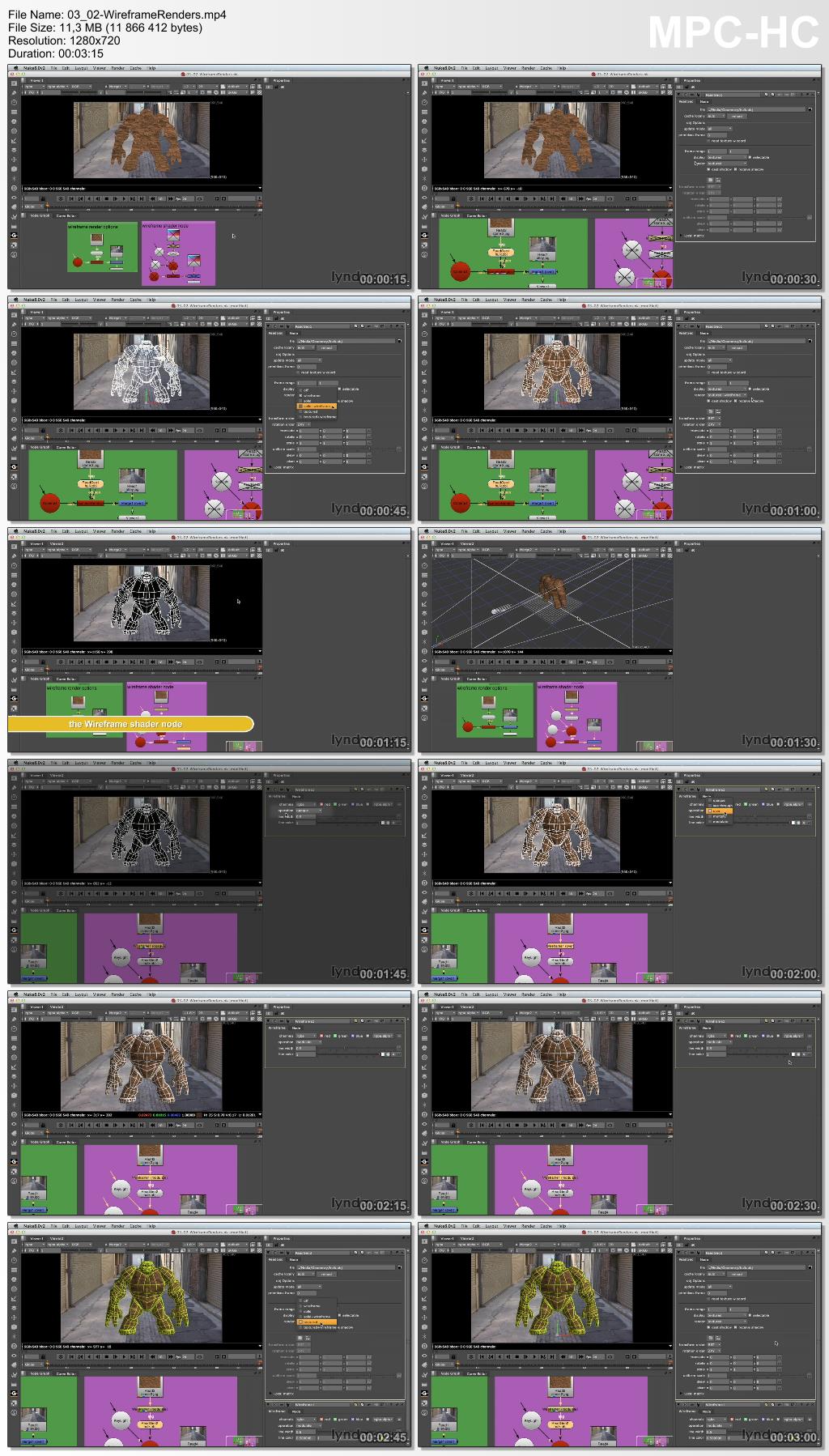
Task: Open Help menu in 00:02:30 frame
Action: [x=562, y=994]
